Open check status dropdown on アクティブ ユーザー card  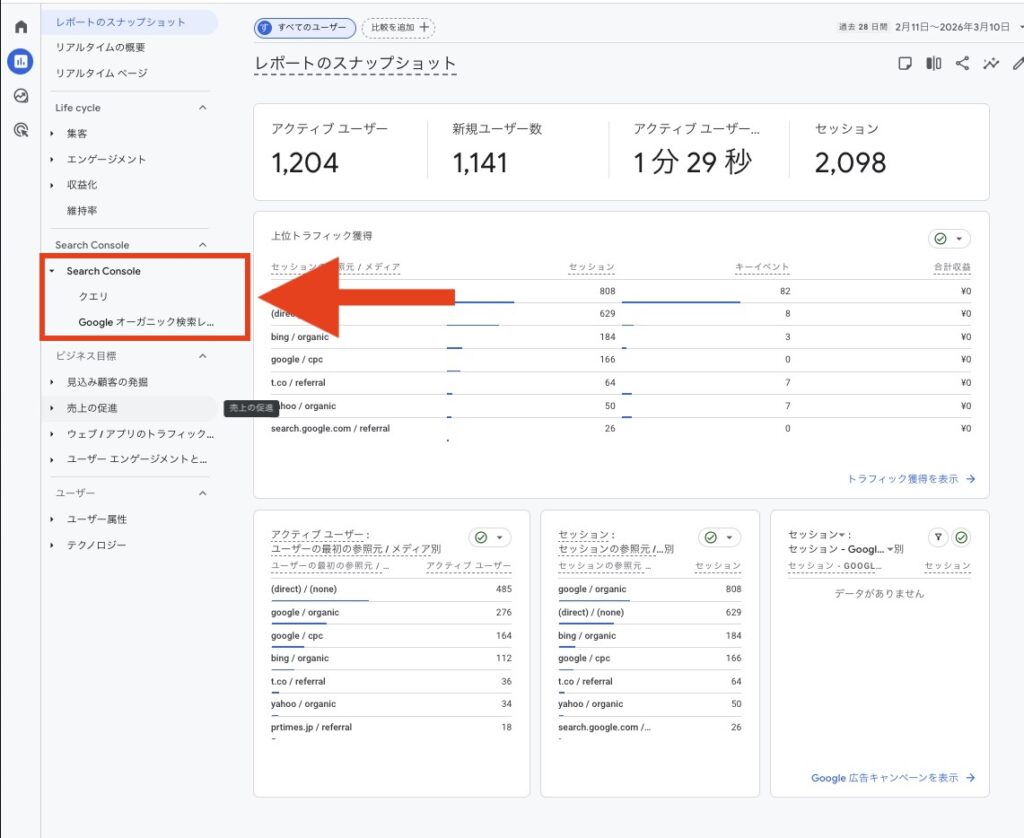[489, 538]
